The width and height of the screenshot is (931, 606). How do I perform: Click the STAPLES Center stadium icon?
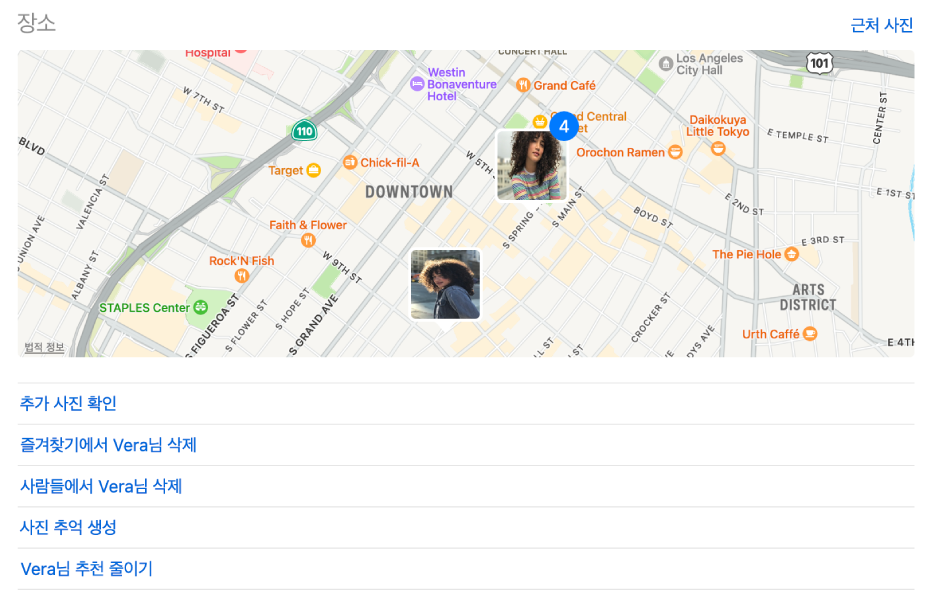point(201,307)
